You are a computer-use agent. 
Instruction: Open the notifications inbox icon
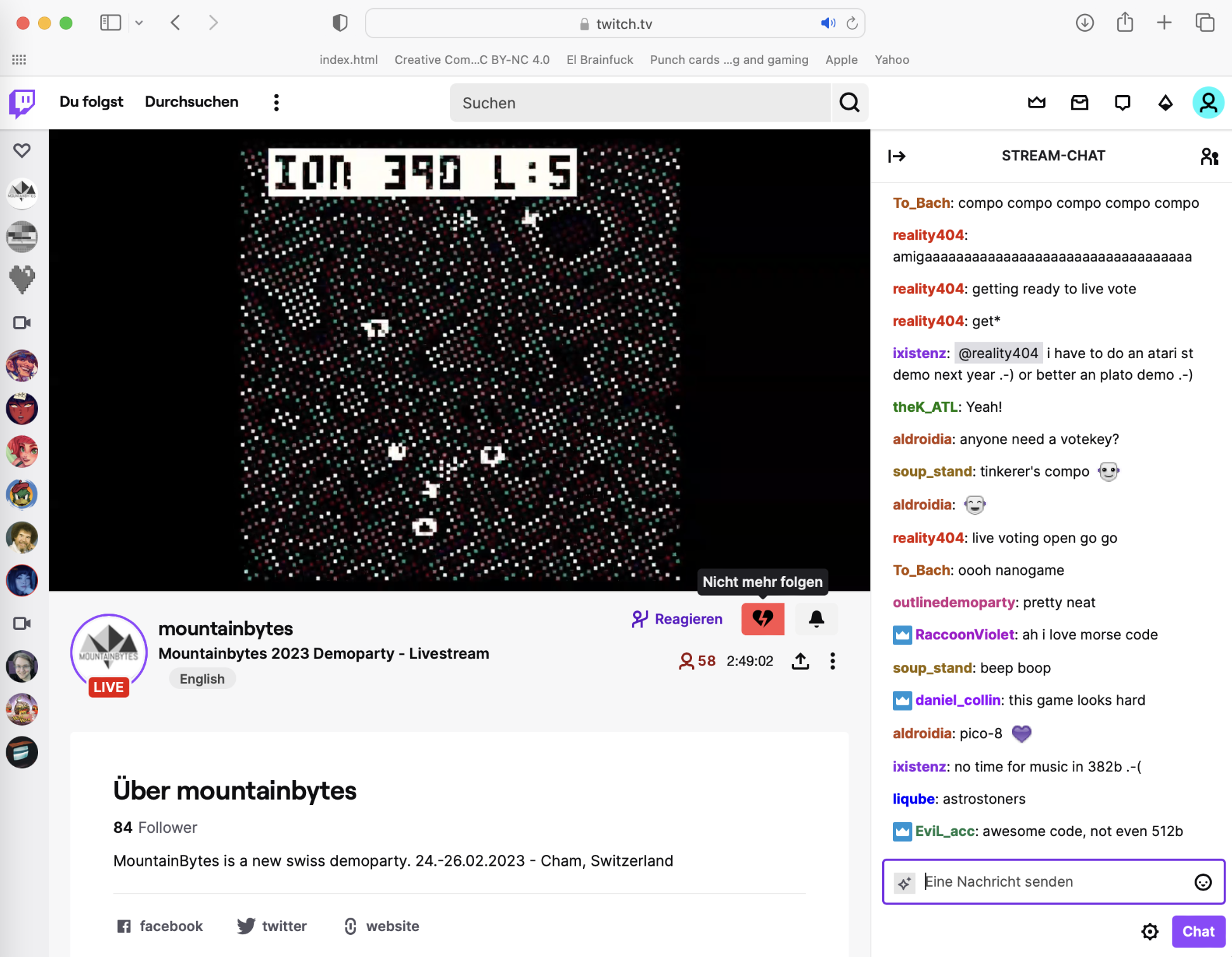pos(1079,103)
